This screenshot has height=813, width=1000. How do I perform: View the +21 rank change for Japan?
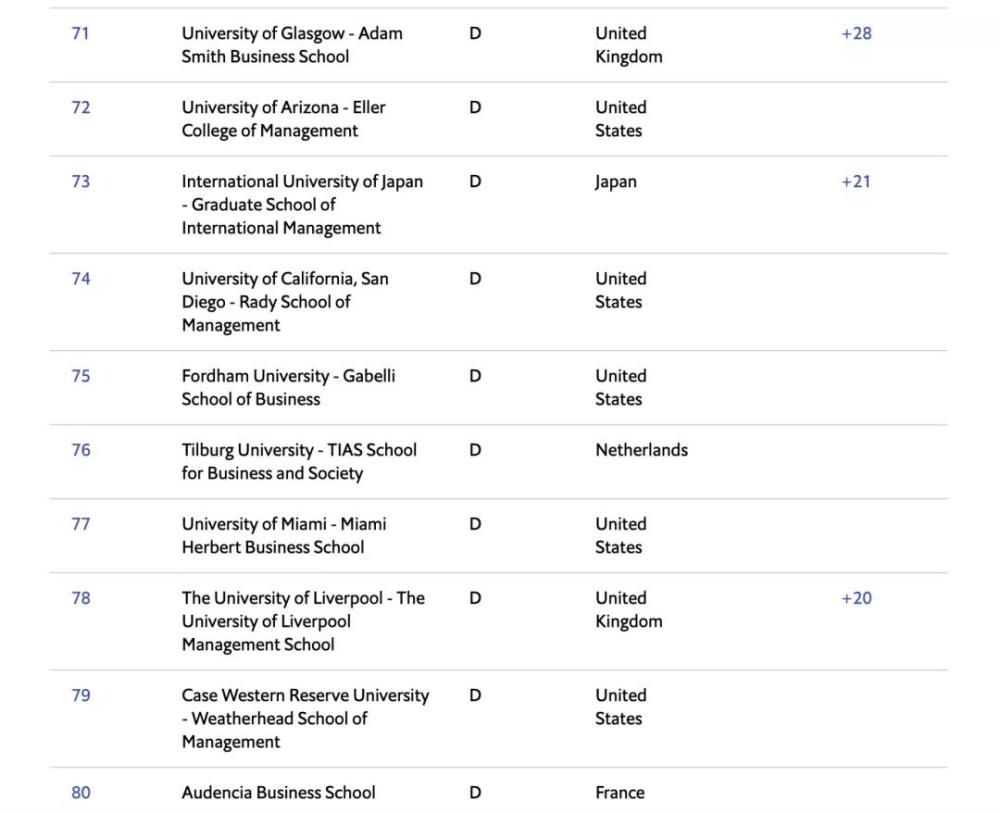(856, 181)
